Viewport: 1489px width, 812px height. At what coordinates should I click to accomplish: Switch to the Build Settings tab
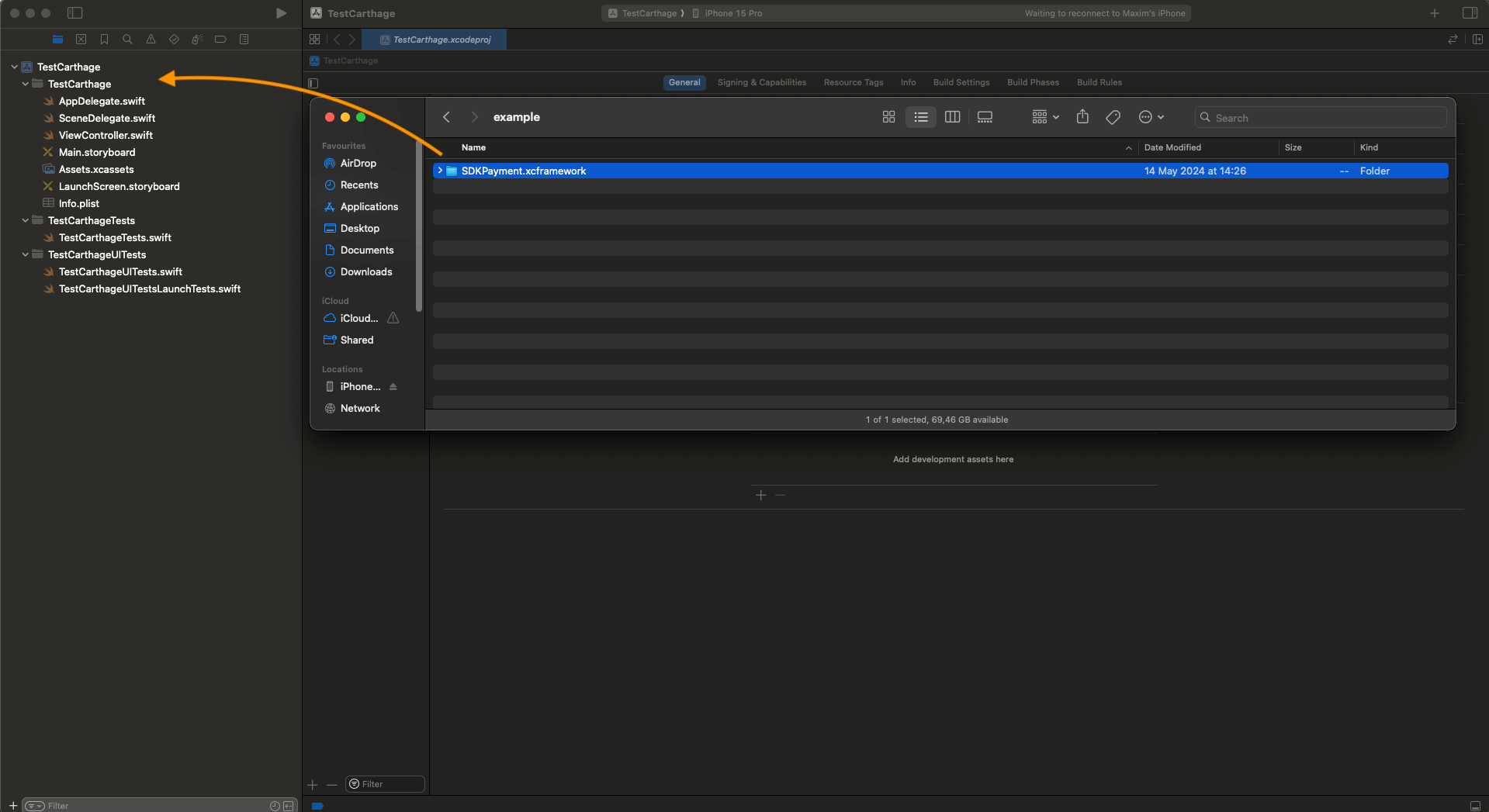point(961,82)
